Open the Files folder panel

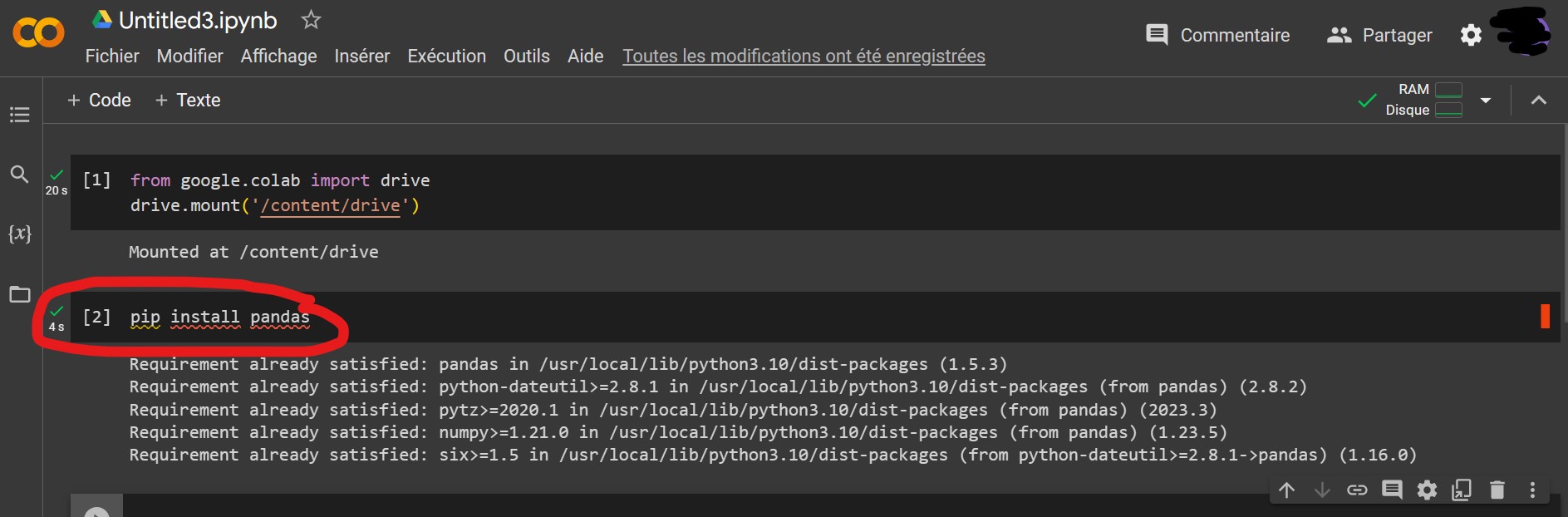(x=20, y=294)
